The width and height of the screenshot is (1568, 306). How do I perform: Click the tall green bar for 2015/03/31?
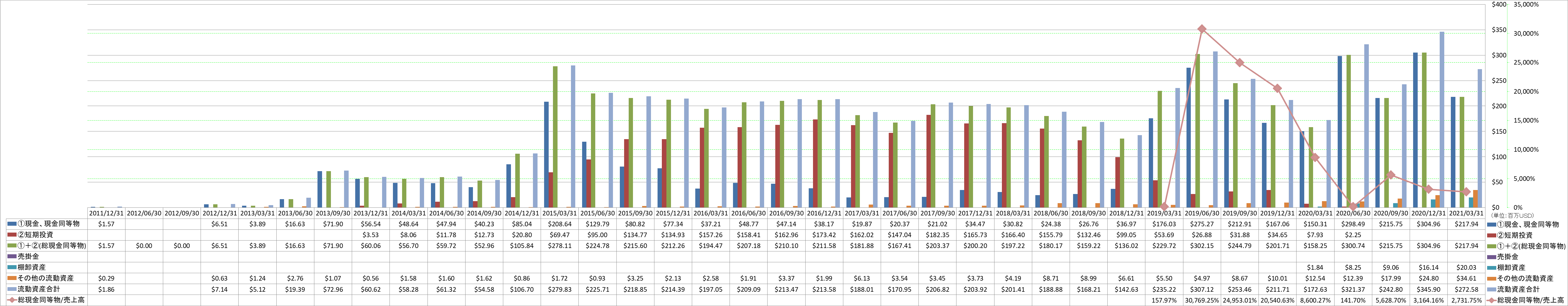pos(555,137)
